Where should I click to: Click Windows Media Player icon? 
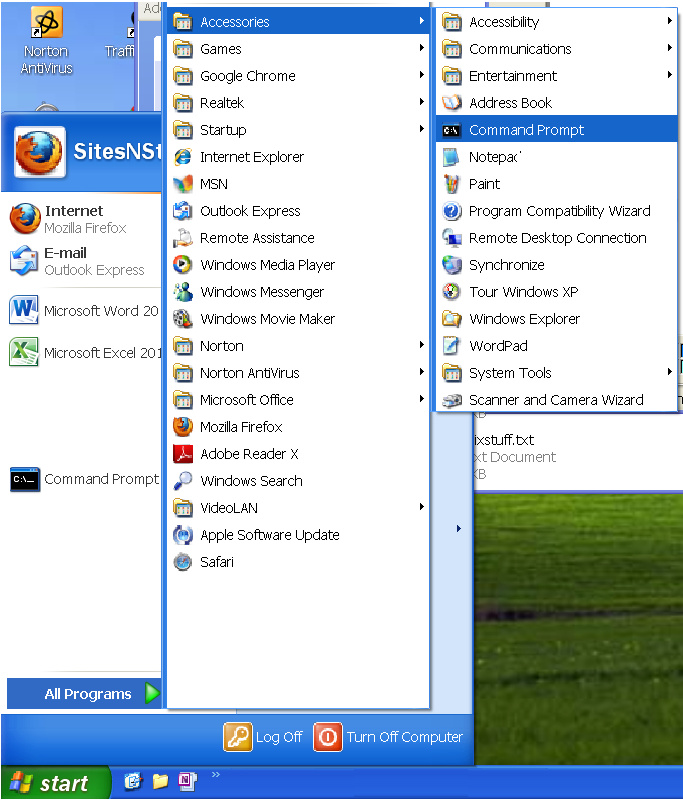(x=183, y=265)
